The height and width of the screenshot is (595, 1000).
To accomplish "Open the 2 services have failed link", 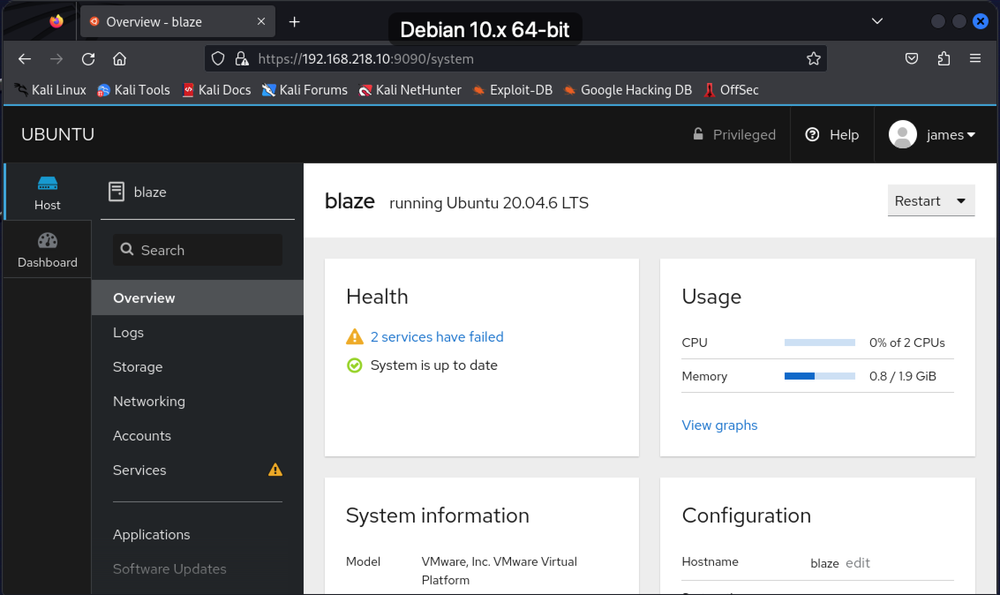I will (x=437, y=337).
